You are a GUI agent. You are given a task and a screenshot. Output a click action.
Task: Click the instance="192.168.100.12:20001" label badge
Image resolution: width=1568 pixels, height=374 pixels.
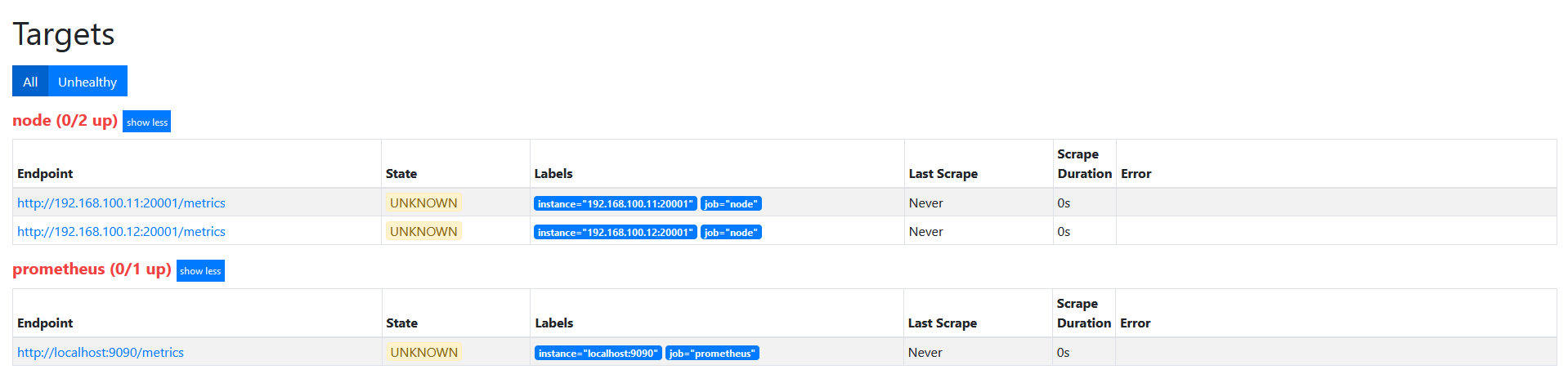tap(615, 233)
